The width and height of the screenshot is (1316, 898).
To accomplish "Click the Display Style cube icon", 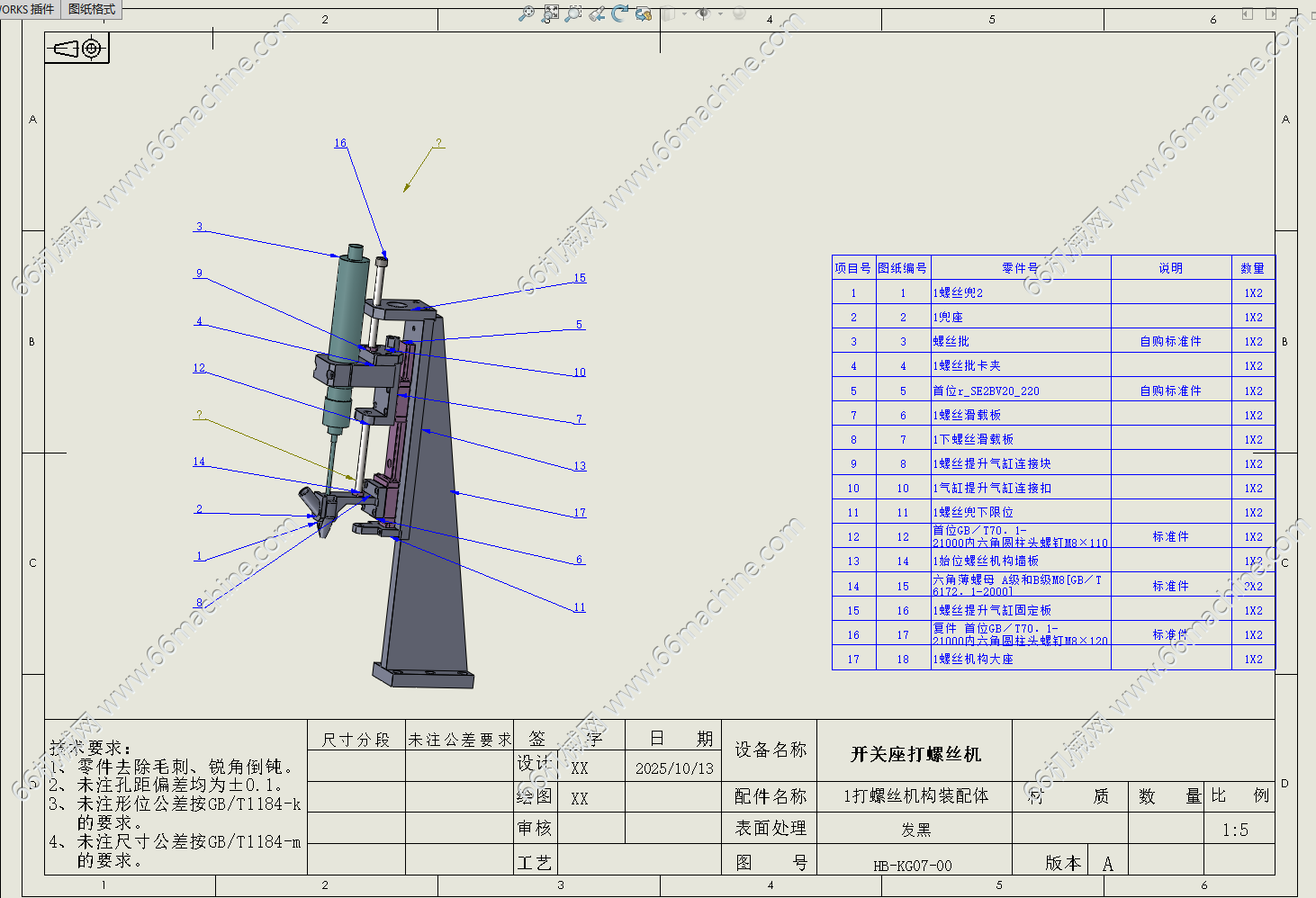I will (669, 13).
